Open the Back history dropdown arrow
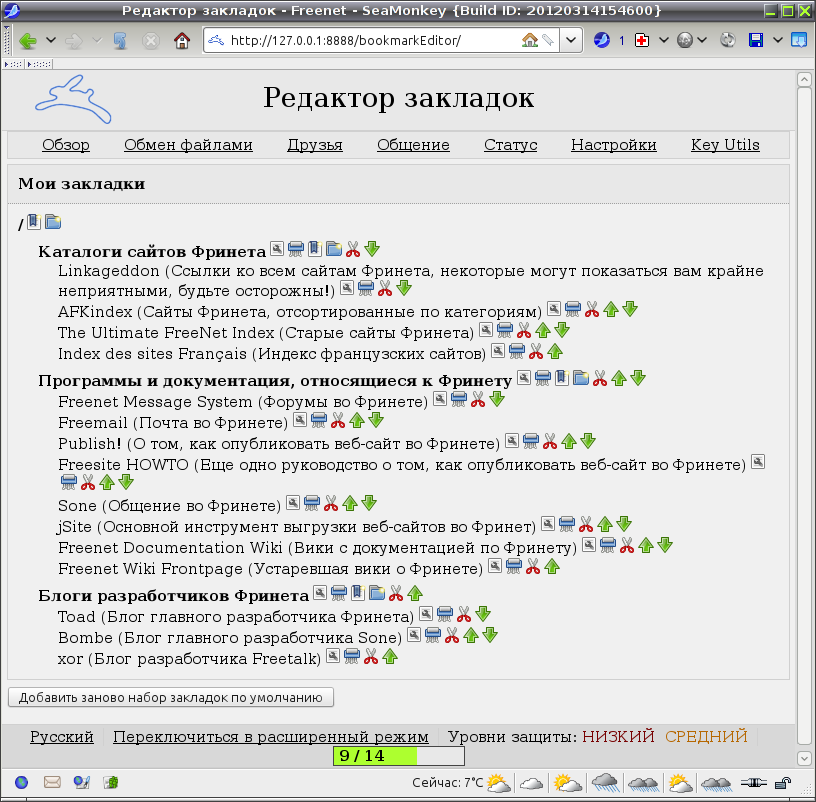 tap(50, 40)
